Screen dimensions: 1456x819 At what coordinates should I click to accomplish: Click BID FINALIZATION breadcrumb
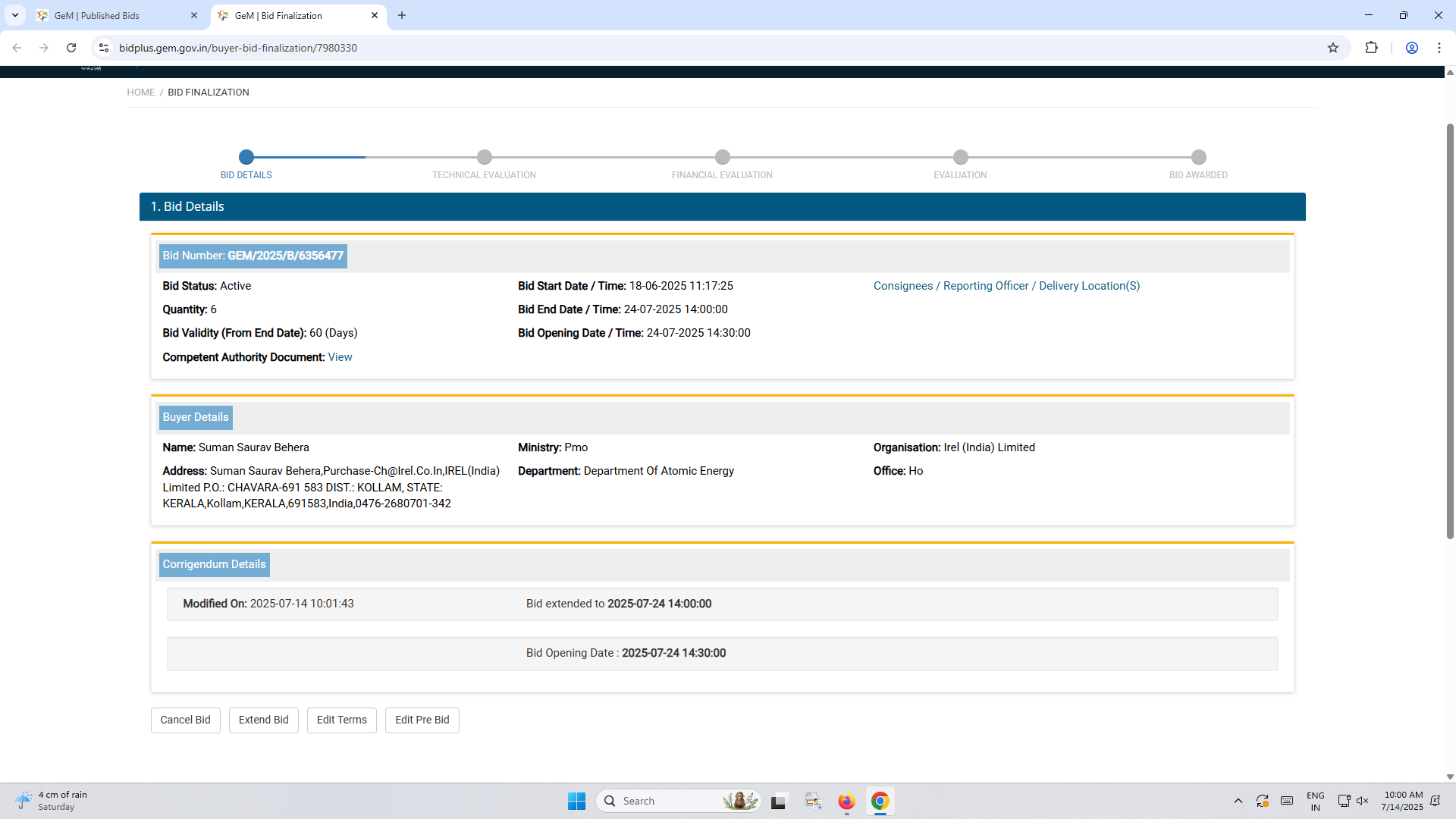pos(209,93)
